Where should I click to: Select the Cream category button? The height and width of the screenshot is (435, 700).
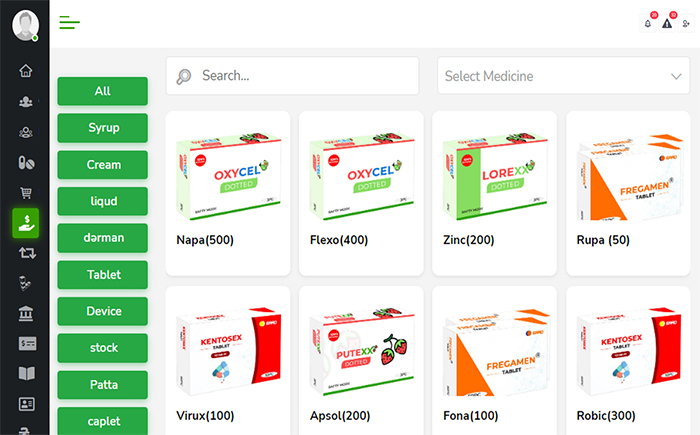coord(103,165)
